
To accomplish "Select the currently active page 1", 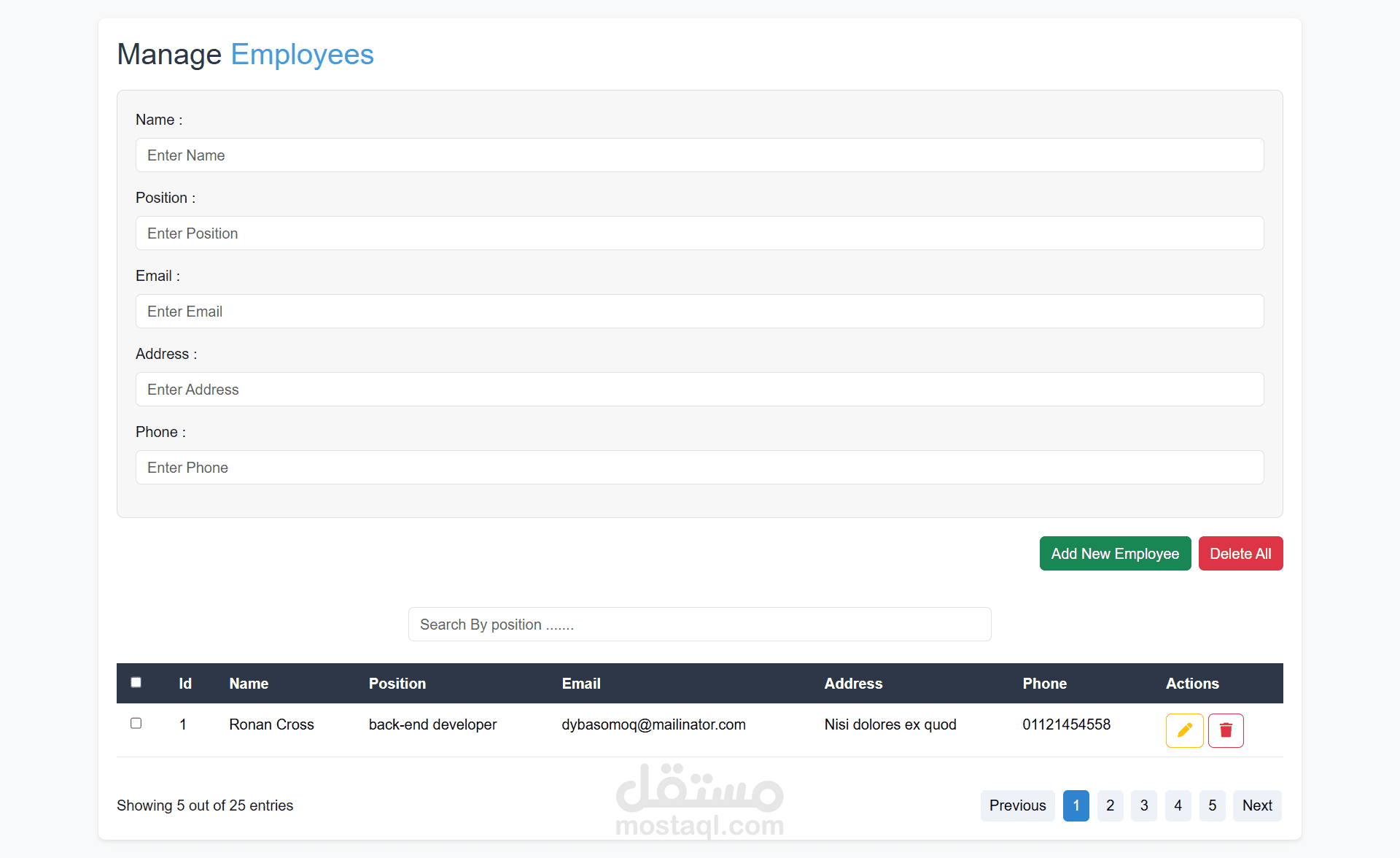I will click(x=1076, y=805).
